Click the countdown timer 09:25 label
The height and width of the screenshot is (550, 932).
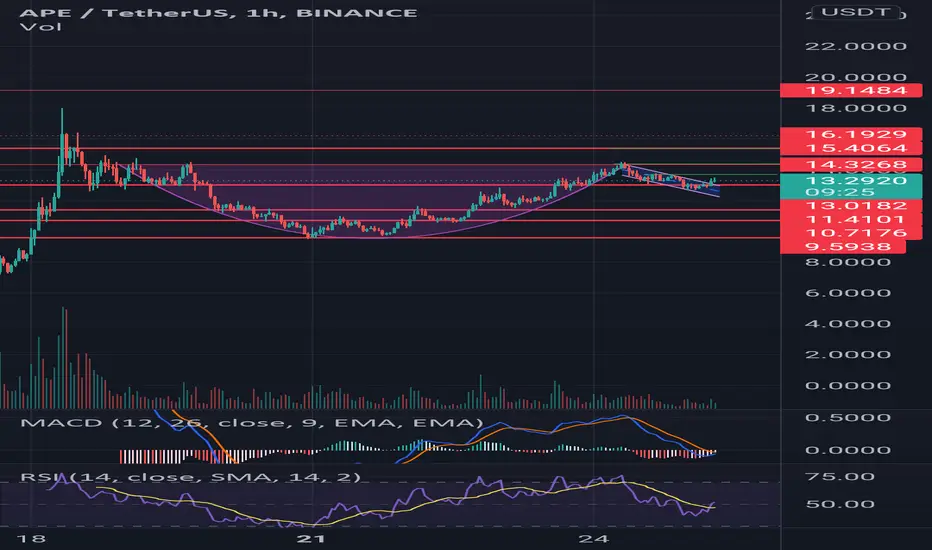click(x=839, y=192)
